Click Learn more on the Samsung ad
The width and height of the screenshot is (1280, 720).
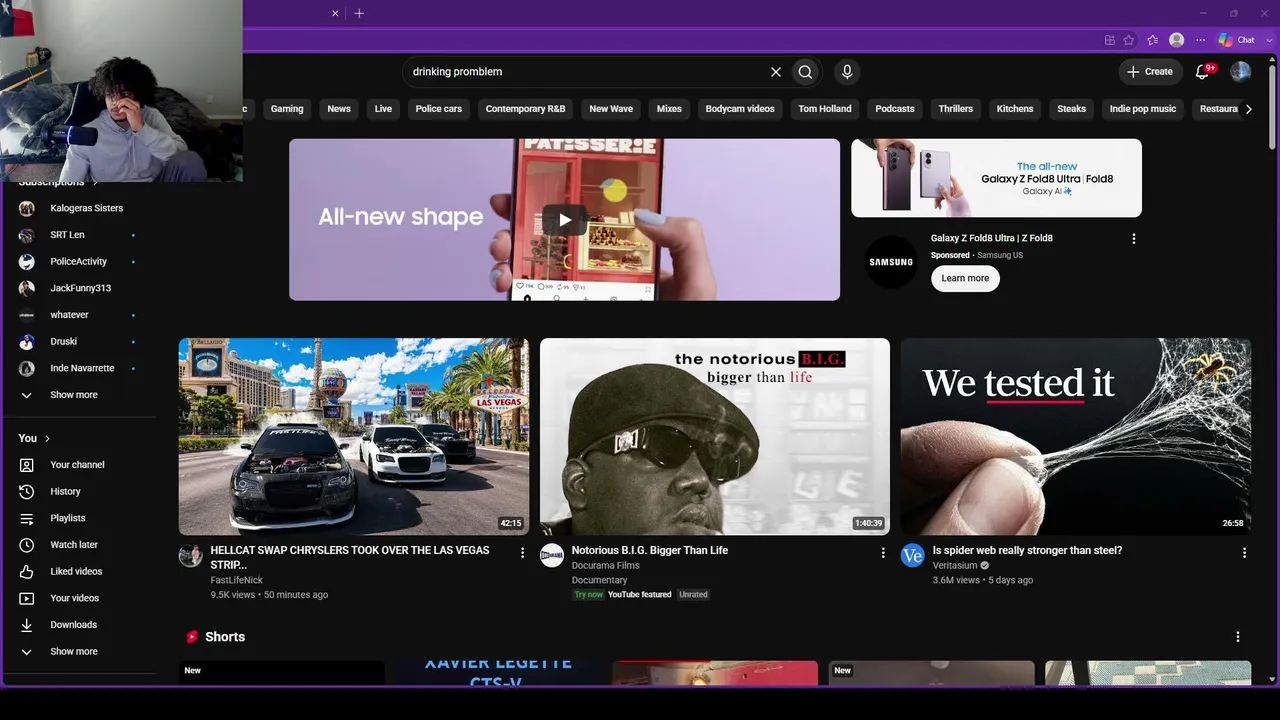965,278
